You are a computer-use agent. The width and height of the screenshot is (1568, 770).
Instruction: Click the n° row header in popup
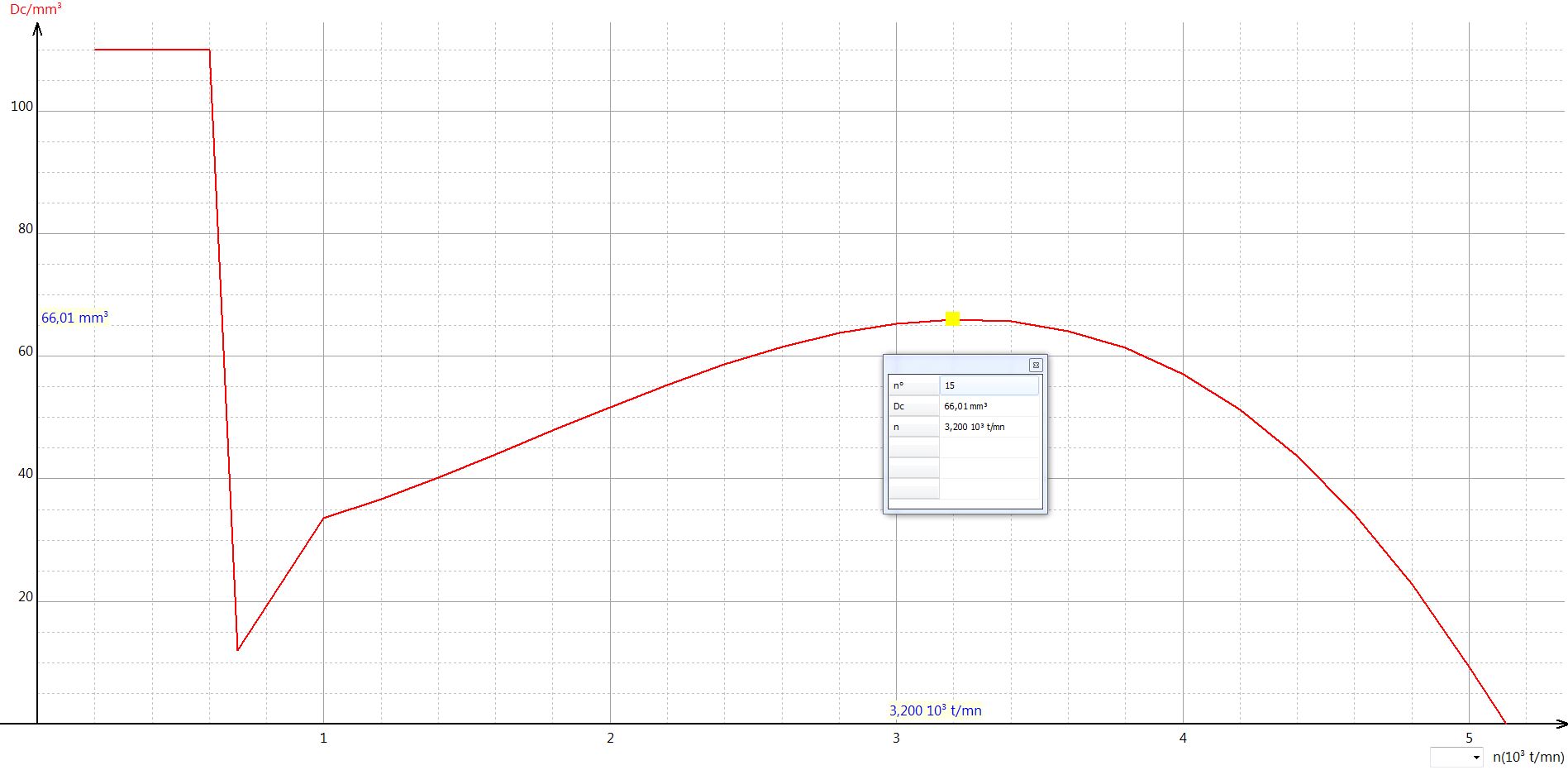[913, 385]
